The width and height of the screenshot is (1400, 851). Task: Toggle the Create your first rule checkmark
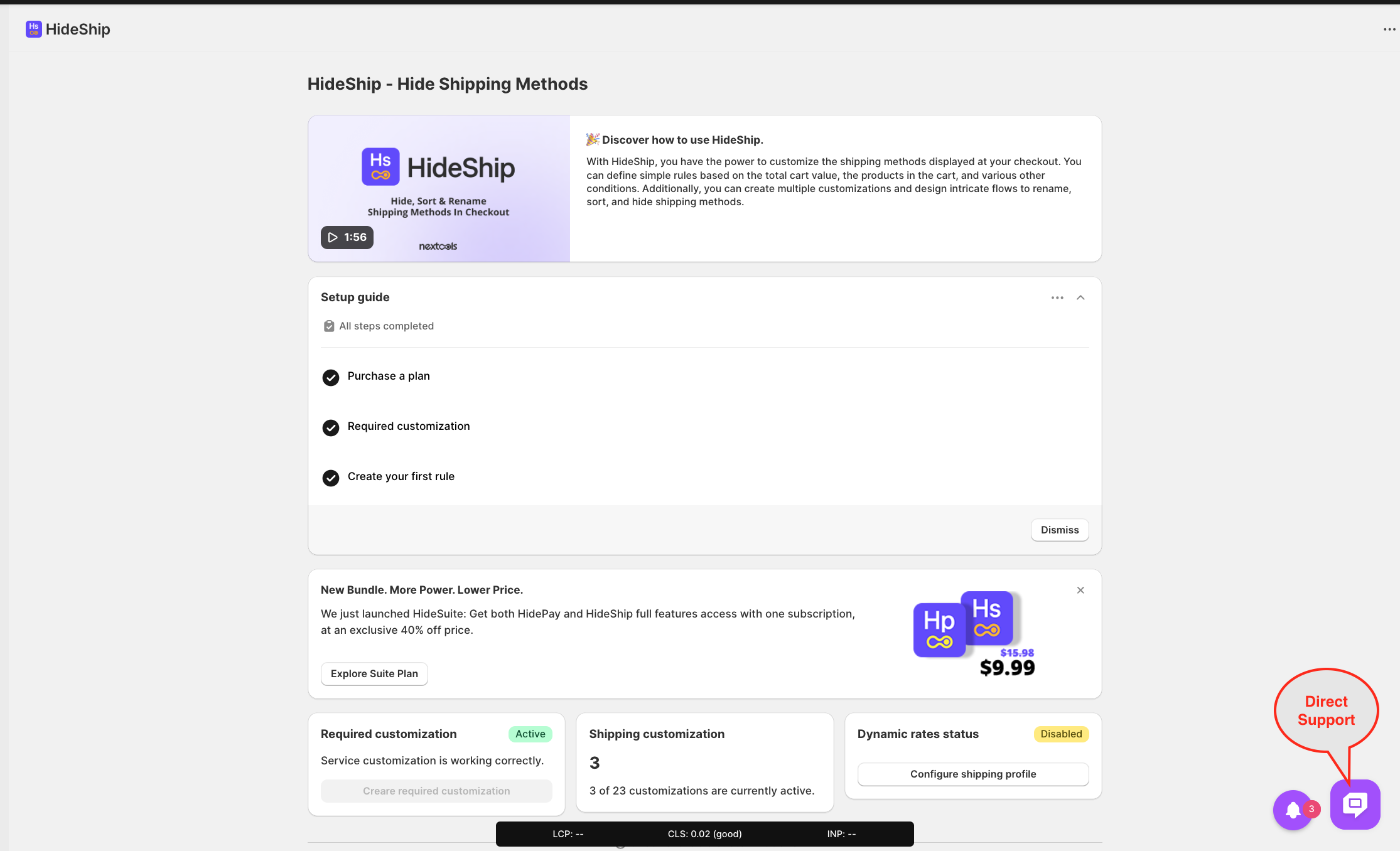(x=331, y=478)
